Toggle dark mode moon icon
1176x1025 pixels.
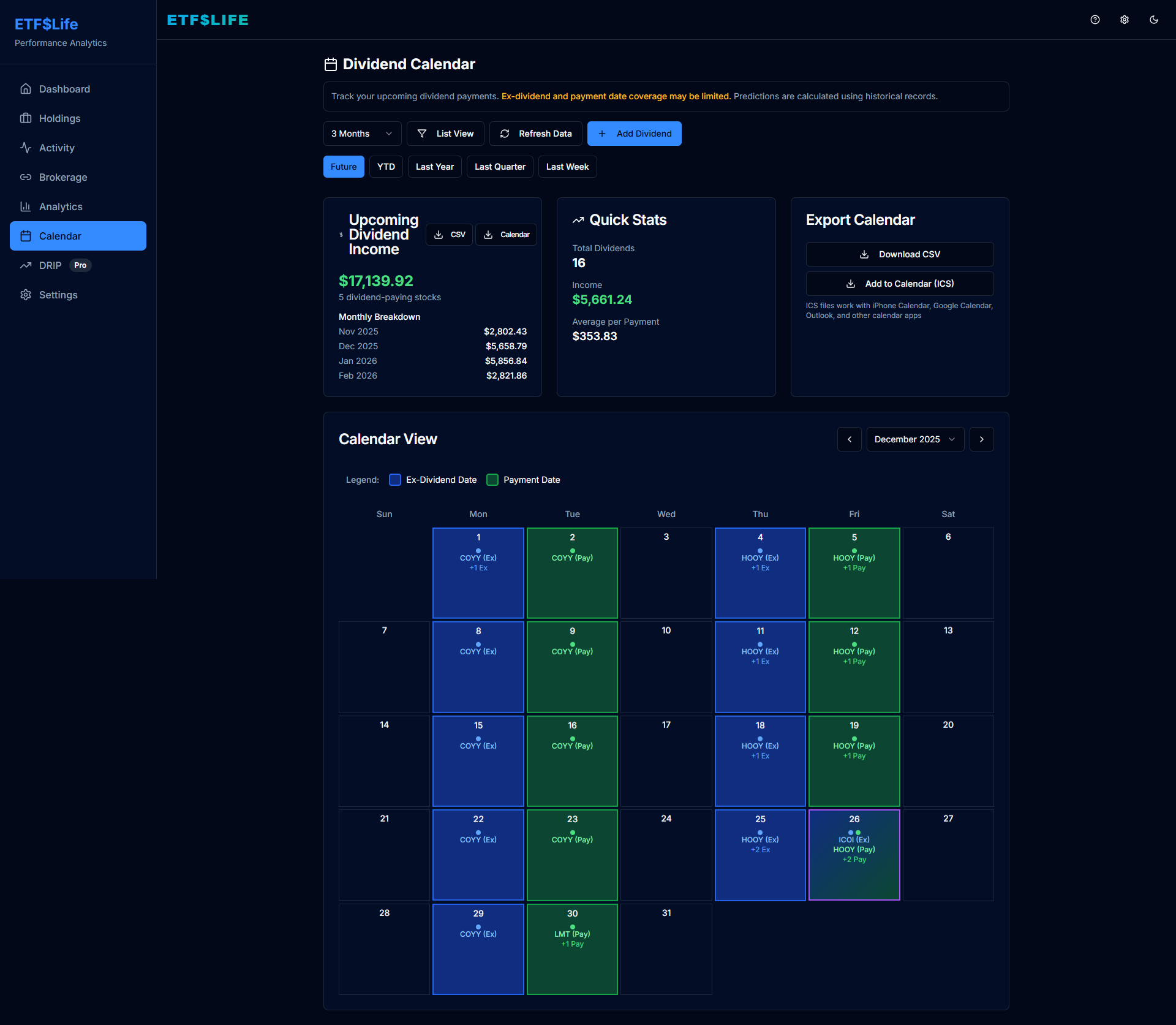[x=1154, y=20]
